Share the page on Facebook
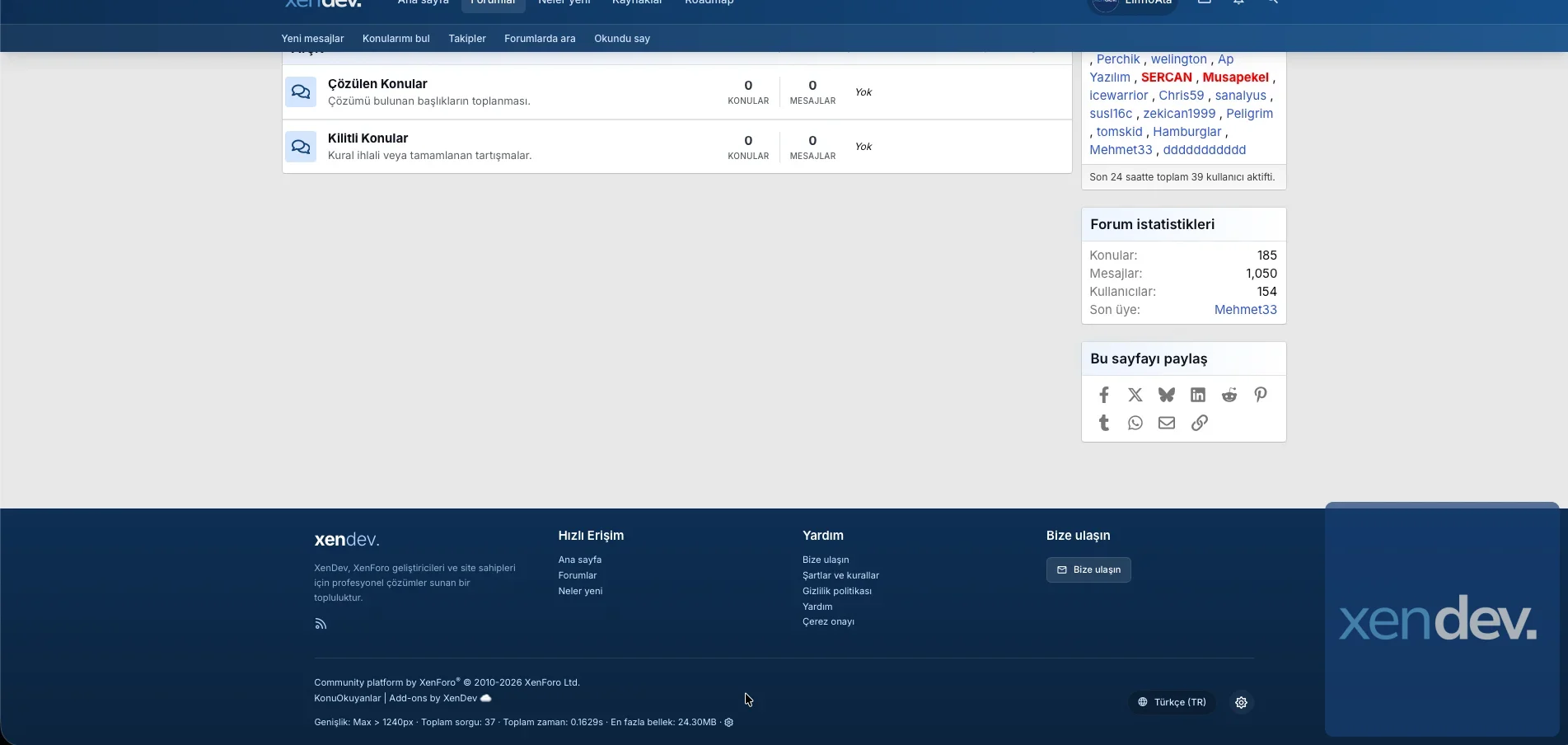 pyautogui.click(x=1103, y=395)
